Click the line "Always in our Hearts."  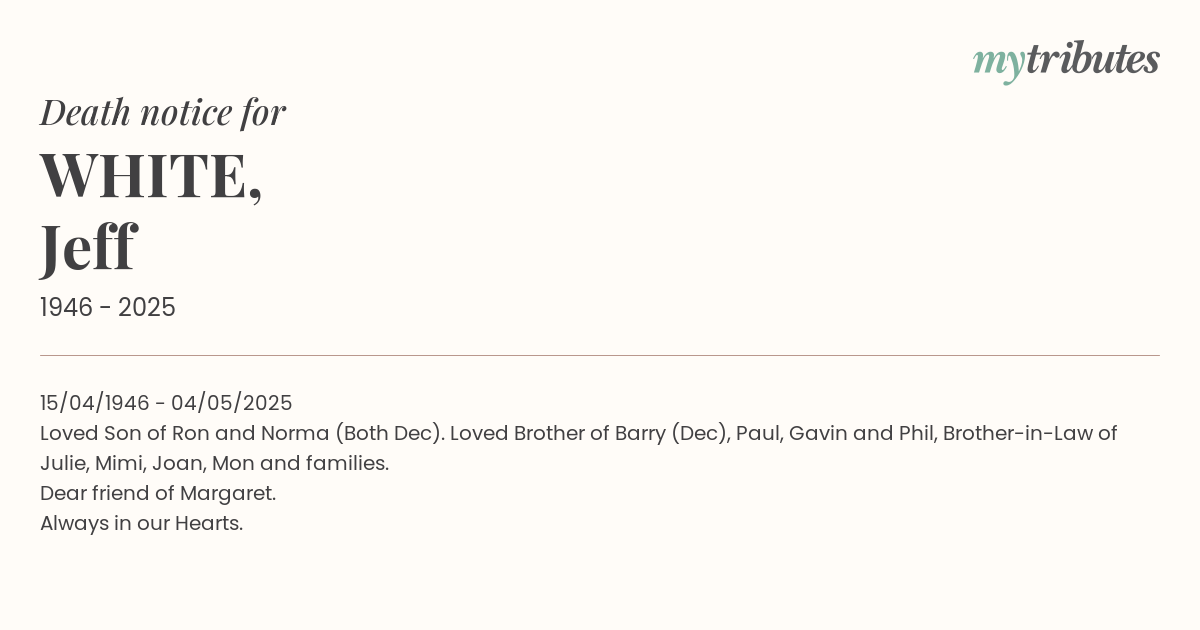coord(141,523)
